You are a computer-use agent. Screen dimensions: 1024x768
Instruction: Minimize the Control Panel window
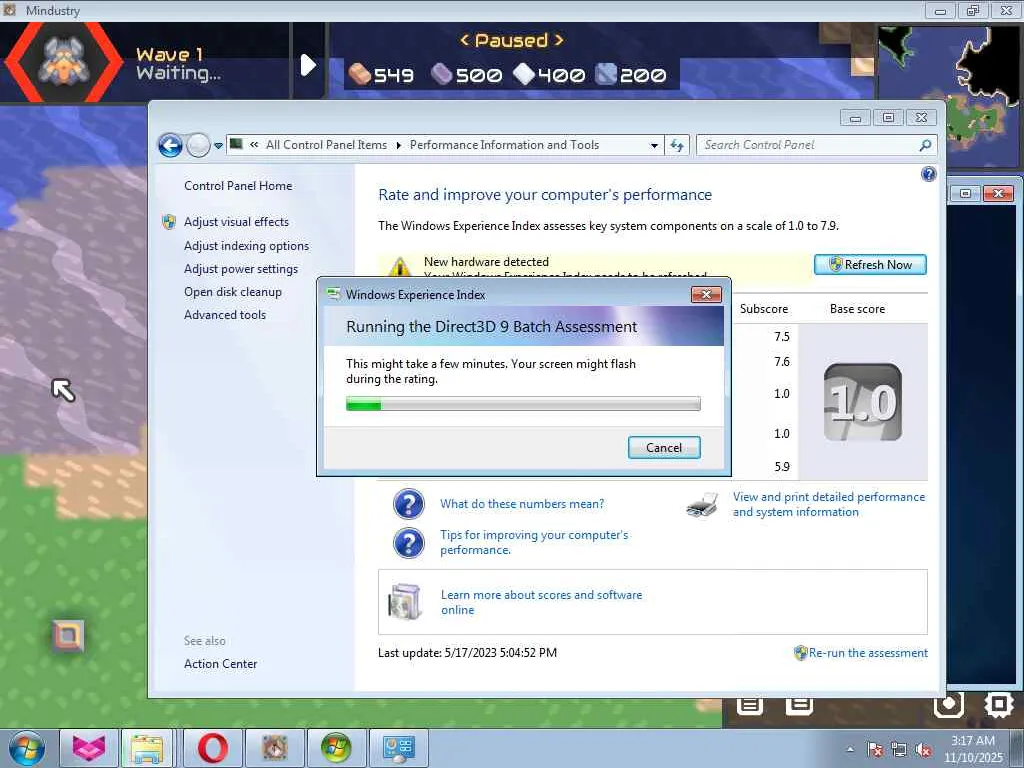click(856, 118)
